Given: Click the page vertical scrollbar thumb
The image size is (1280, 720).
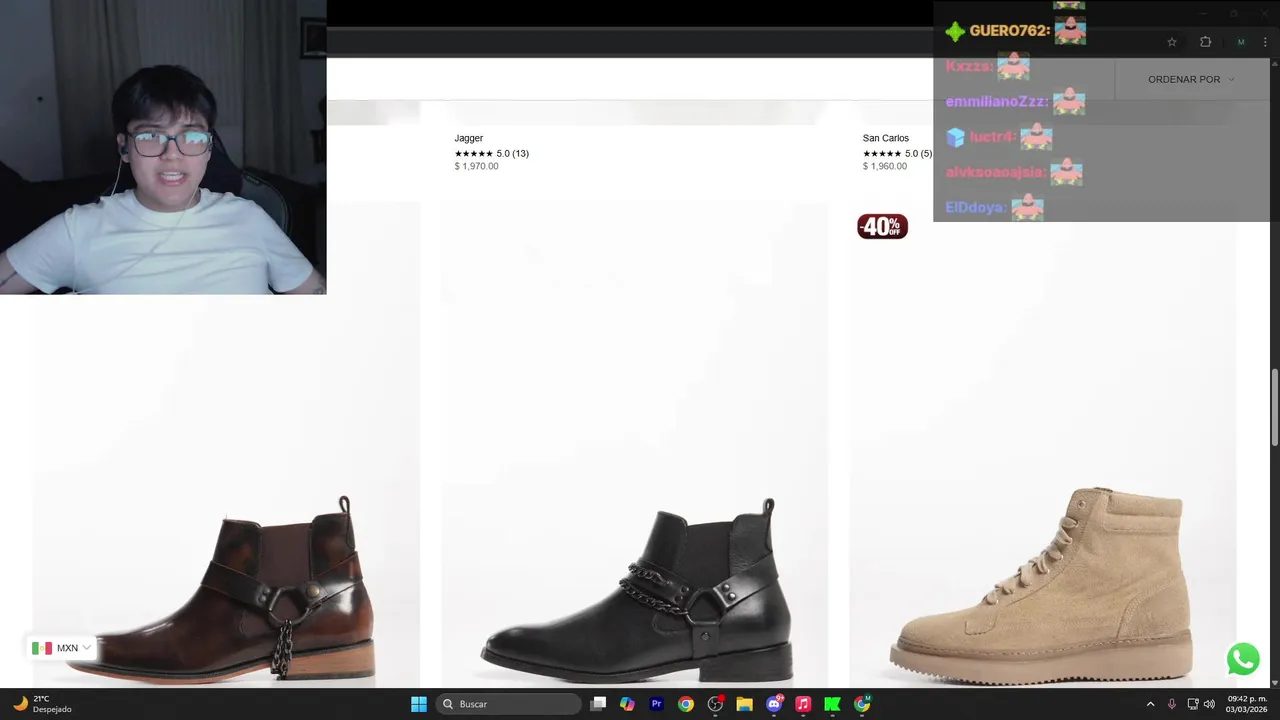Looking at the screenshot, I should point(1275,408).
